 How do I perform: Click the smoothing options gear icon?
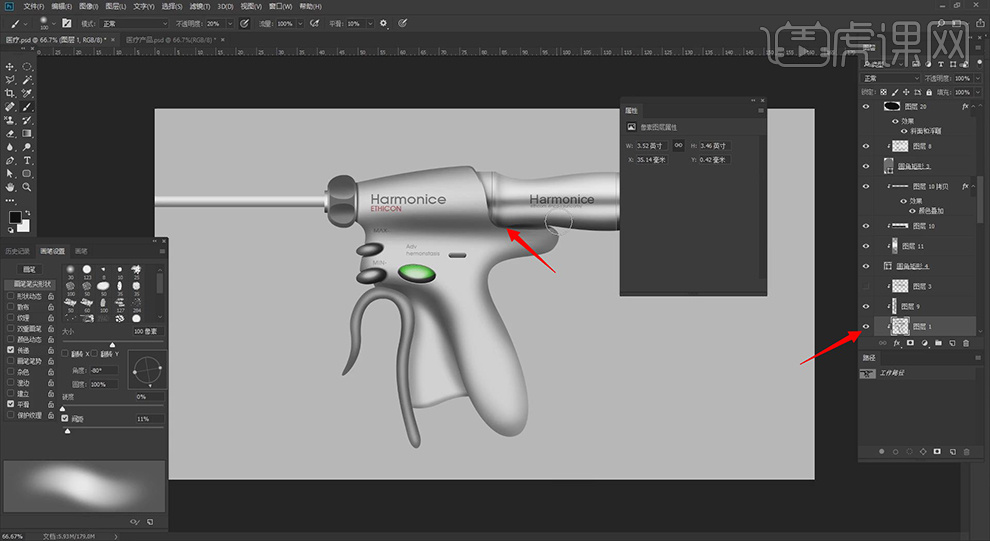click(383, 22)
